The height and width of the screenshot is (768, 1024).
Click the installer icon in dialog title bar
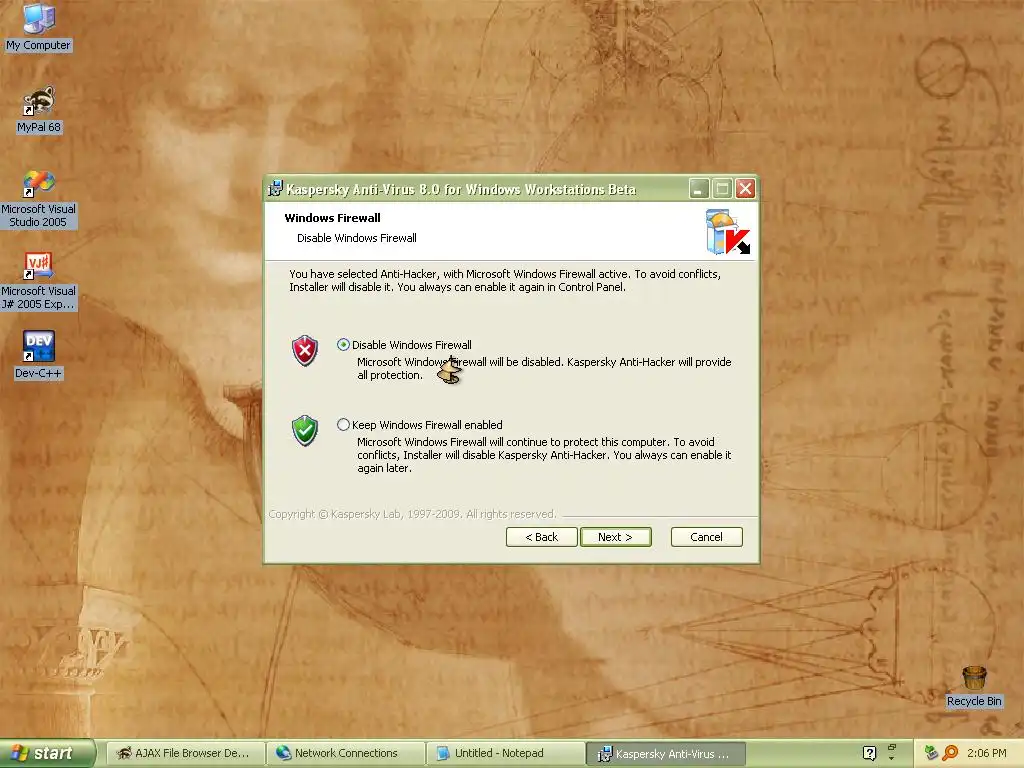(276, 189)
